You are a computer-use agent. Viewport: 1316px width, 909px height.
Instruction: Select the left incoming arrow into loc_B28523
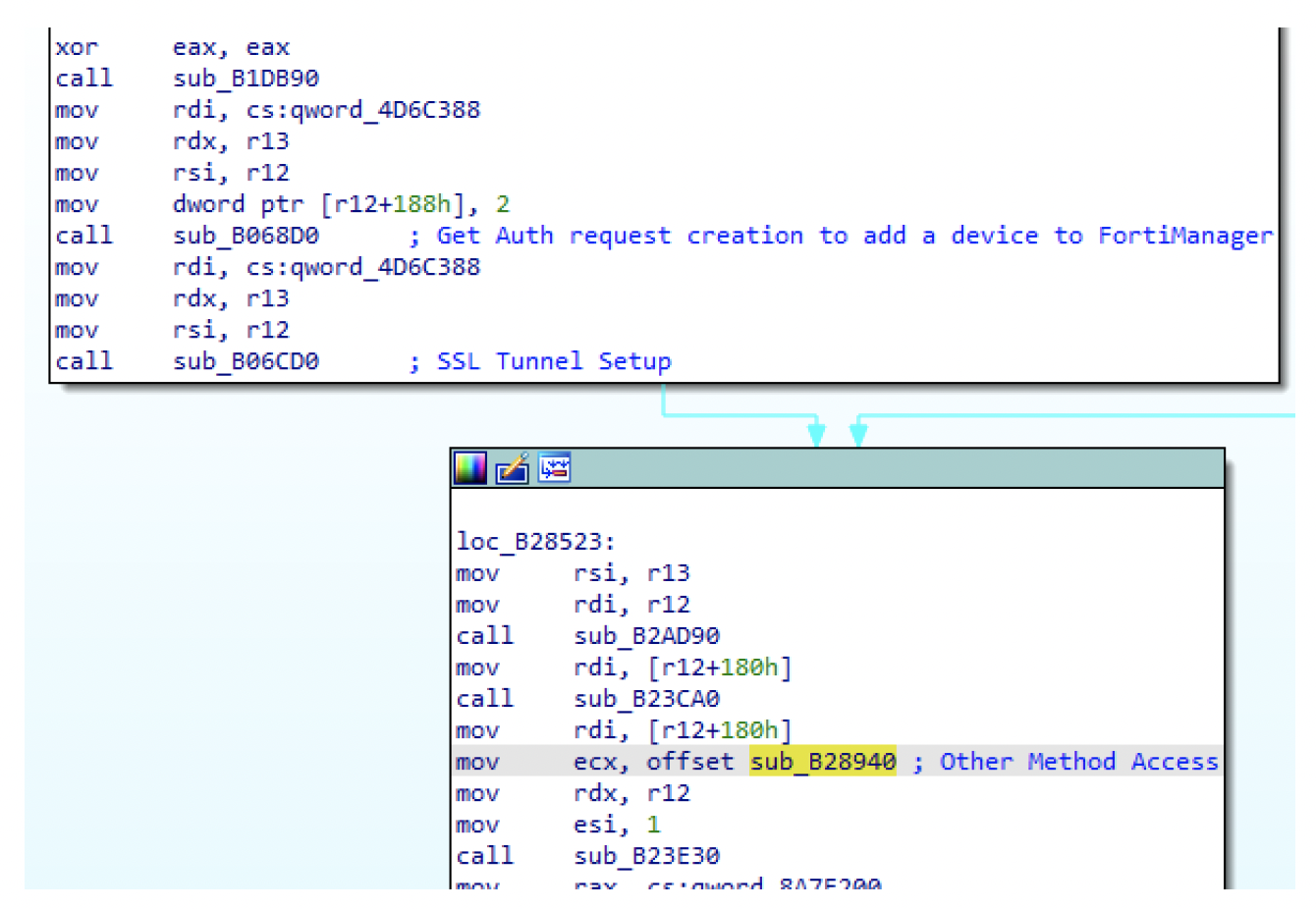(816, 430)
